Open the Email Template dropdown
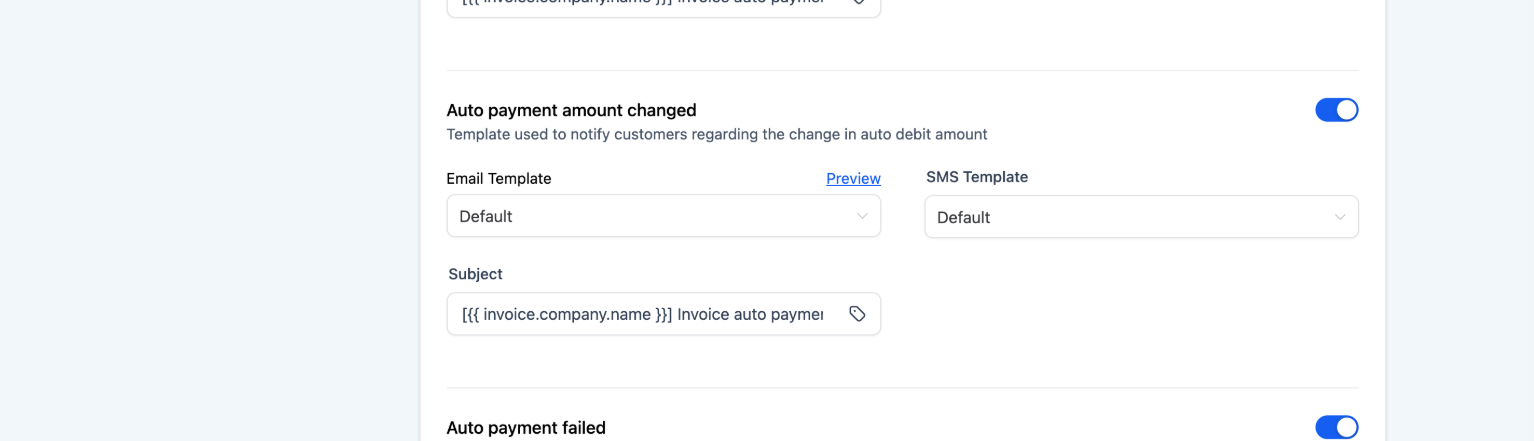 coord(663,216)
